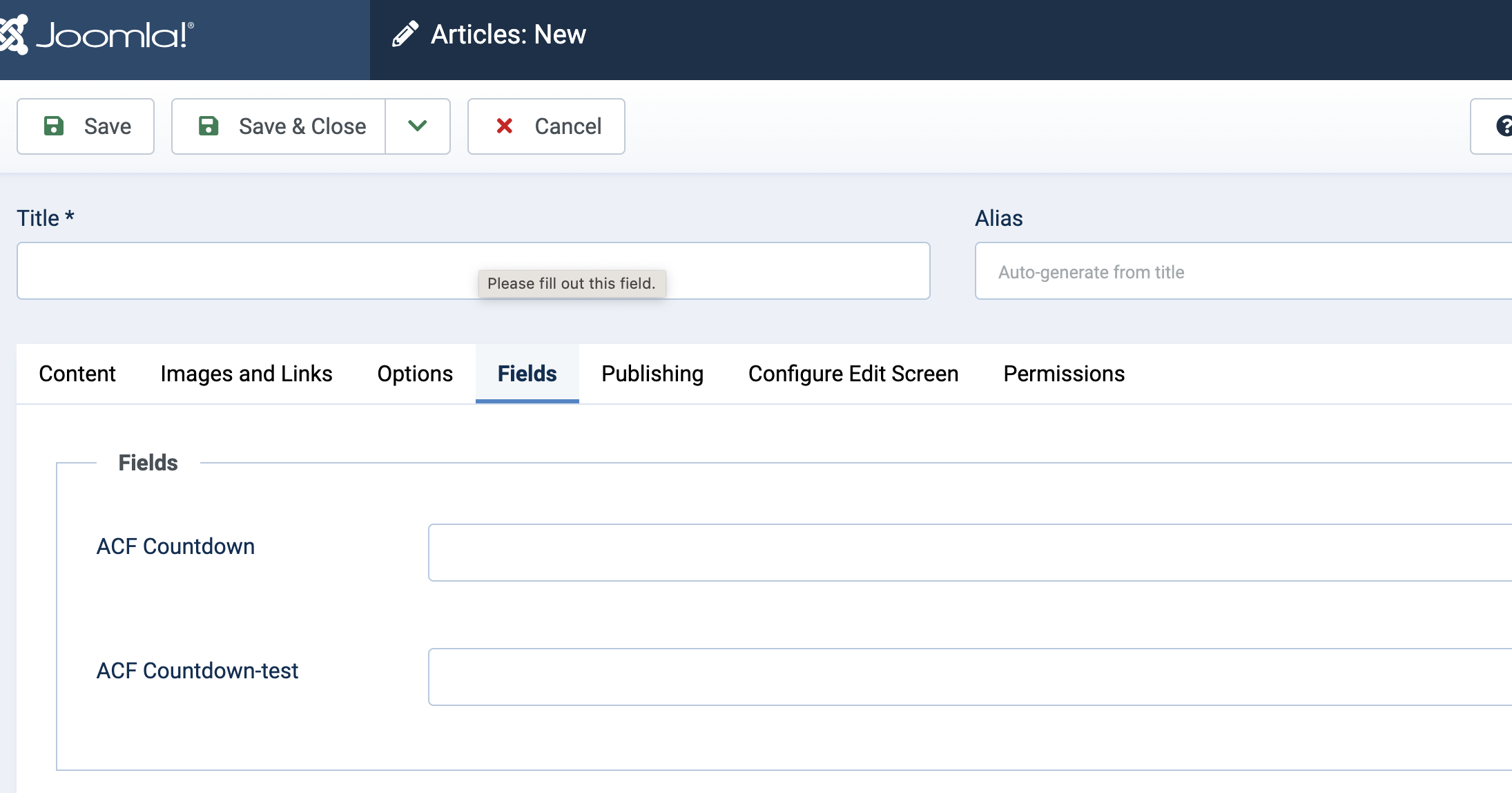
Task: Click the green floppy icon on Save
Action: [x=54, y=126]
